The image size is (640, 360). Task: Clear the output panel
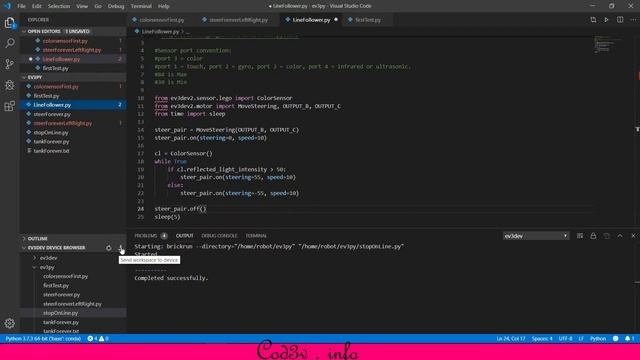click(580, 236)
